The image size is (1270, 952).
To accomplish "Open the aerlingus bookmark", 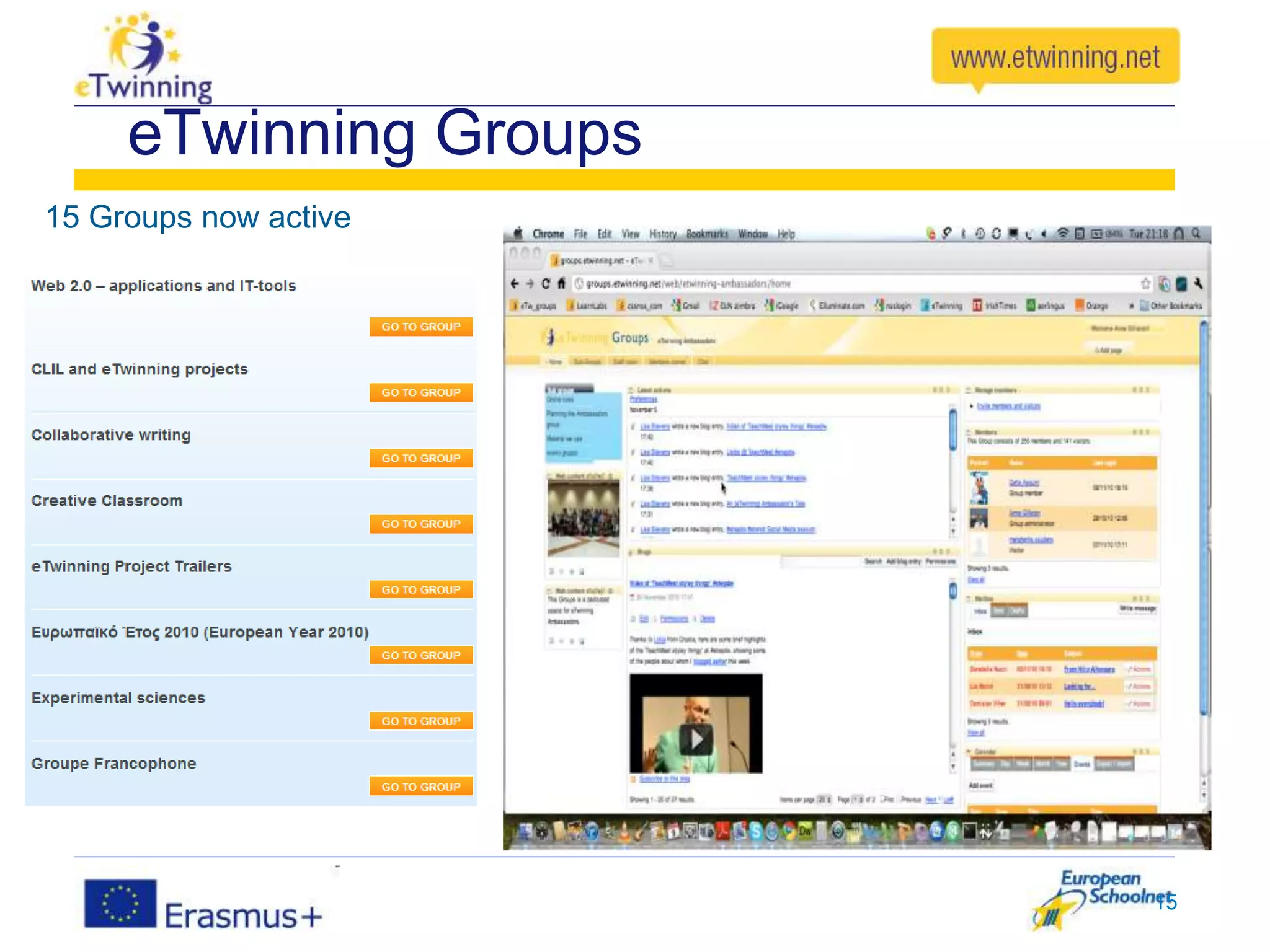I will click(1046, 306).
